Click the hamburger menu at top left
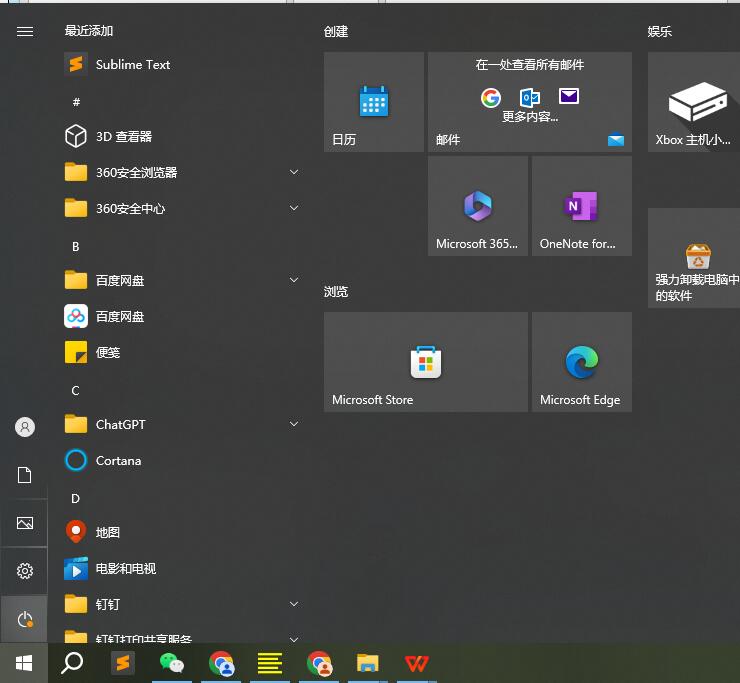Viewport: 740px width, 683px height. 25,32
